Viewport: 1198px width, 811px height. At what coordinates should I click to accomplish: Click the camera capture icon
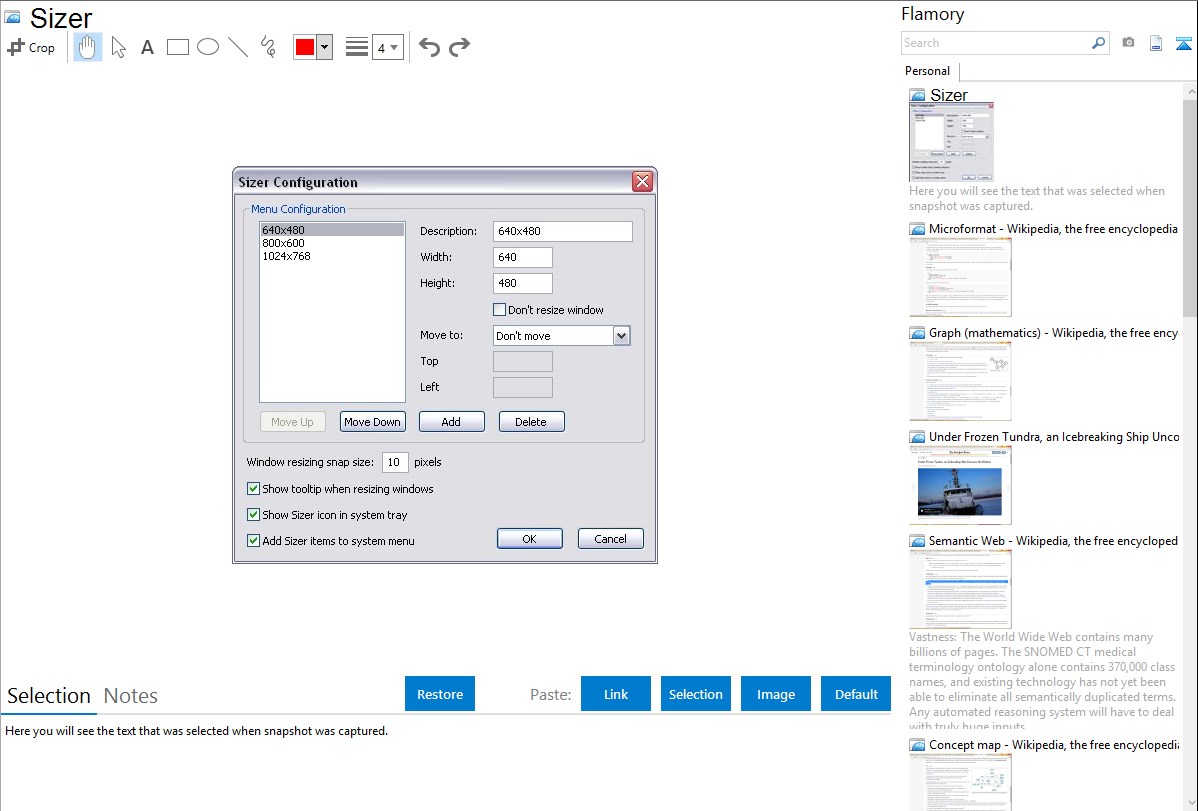click(x=1128, y=43)
